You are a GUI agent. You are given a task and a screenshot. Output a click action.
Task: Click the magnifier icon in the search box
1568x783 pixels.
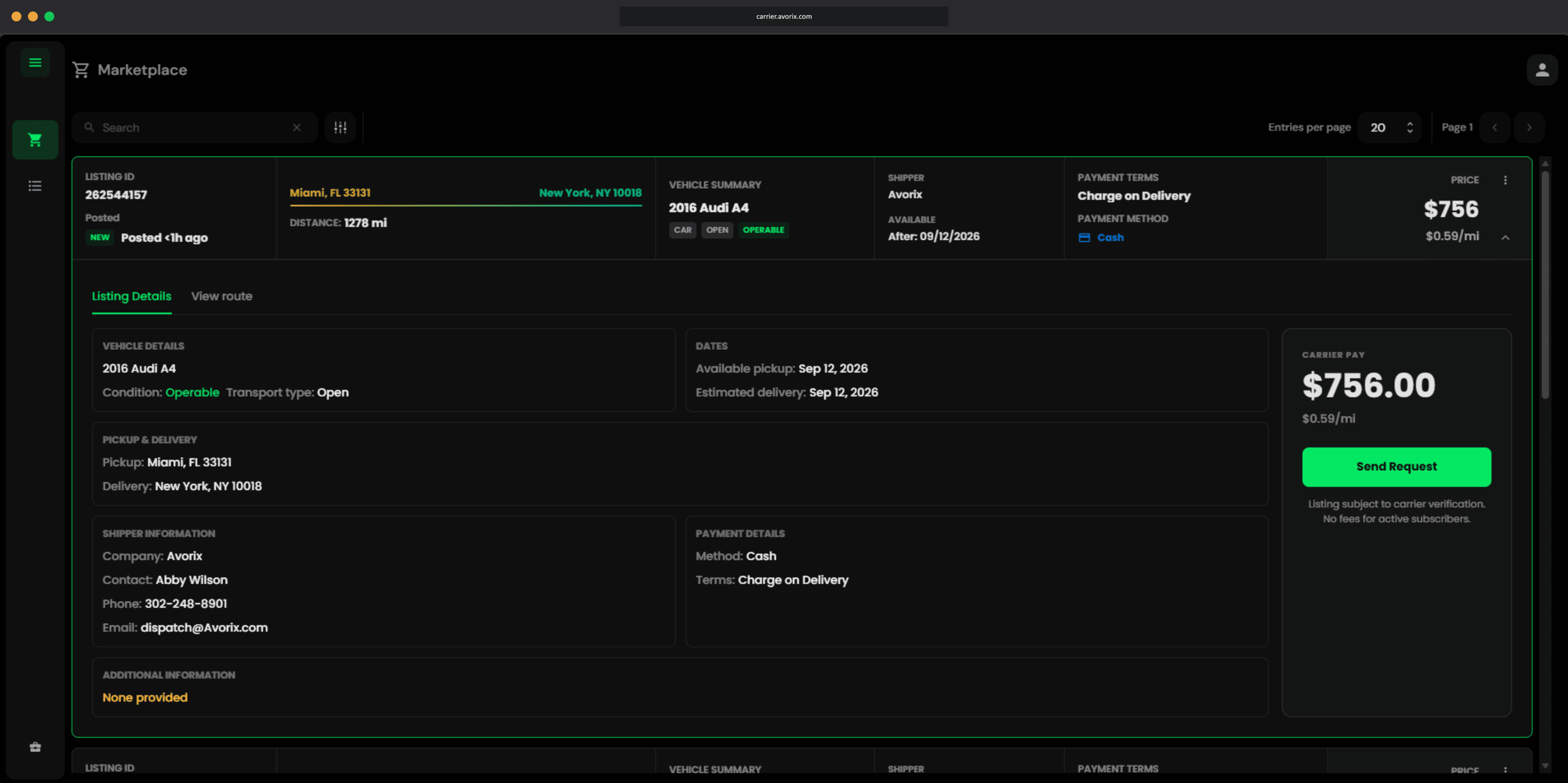click(89, 127)
